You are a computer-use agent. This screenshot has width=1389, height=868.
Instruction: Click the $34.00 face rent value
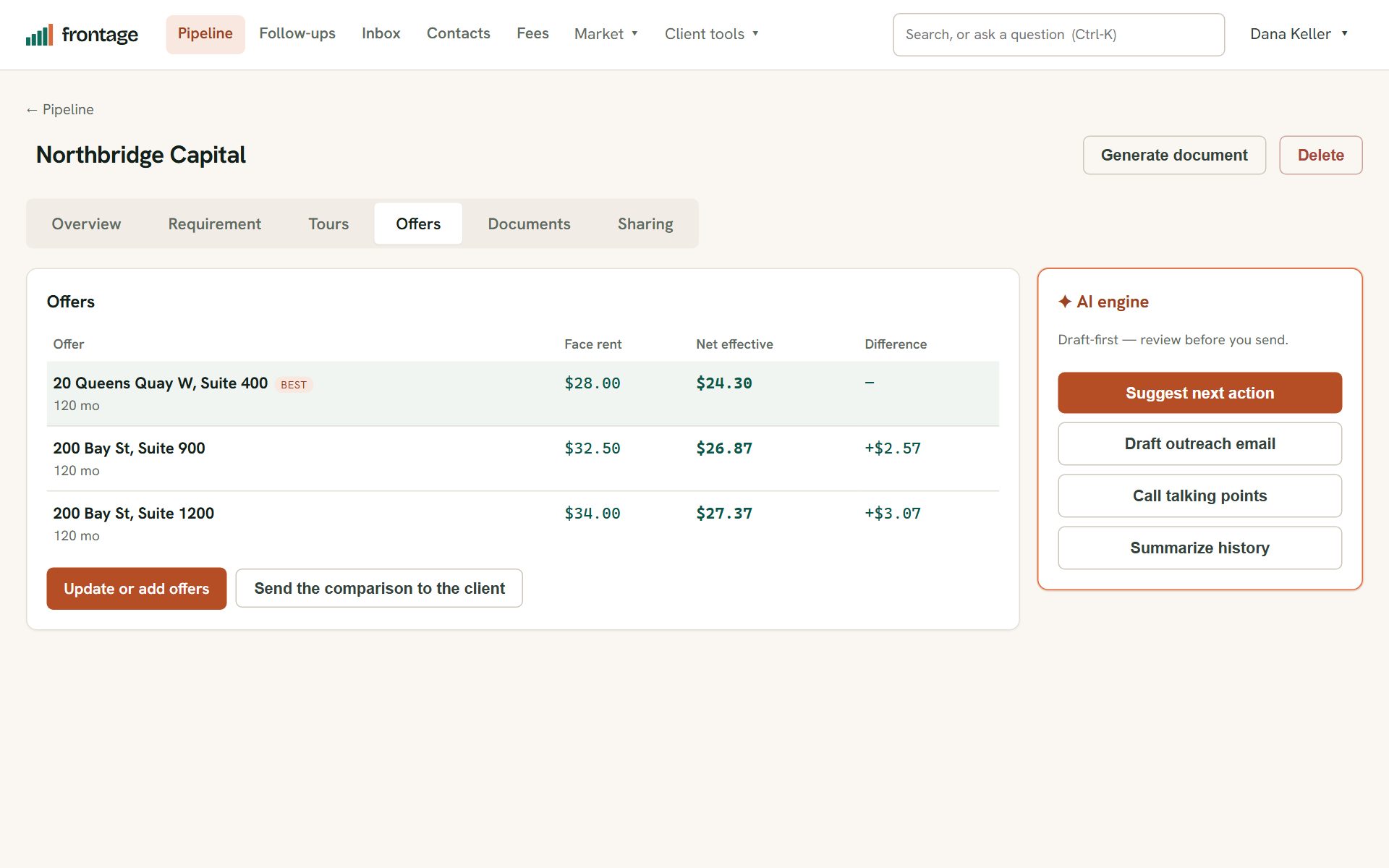(x=592, y=514)
